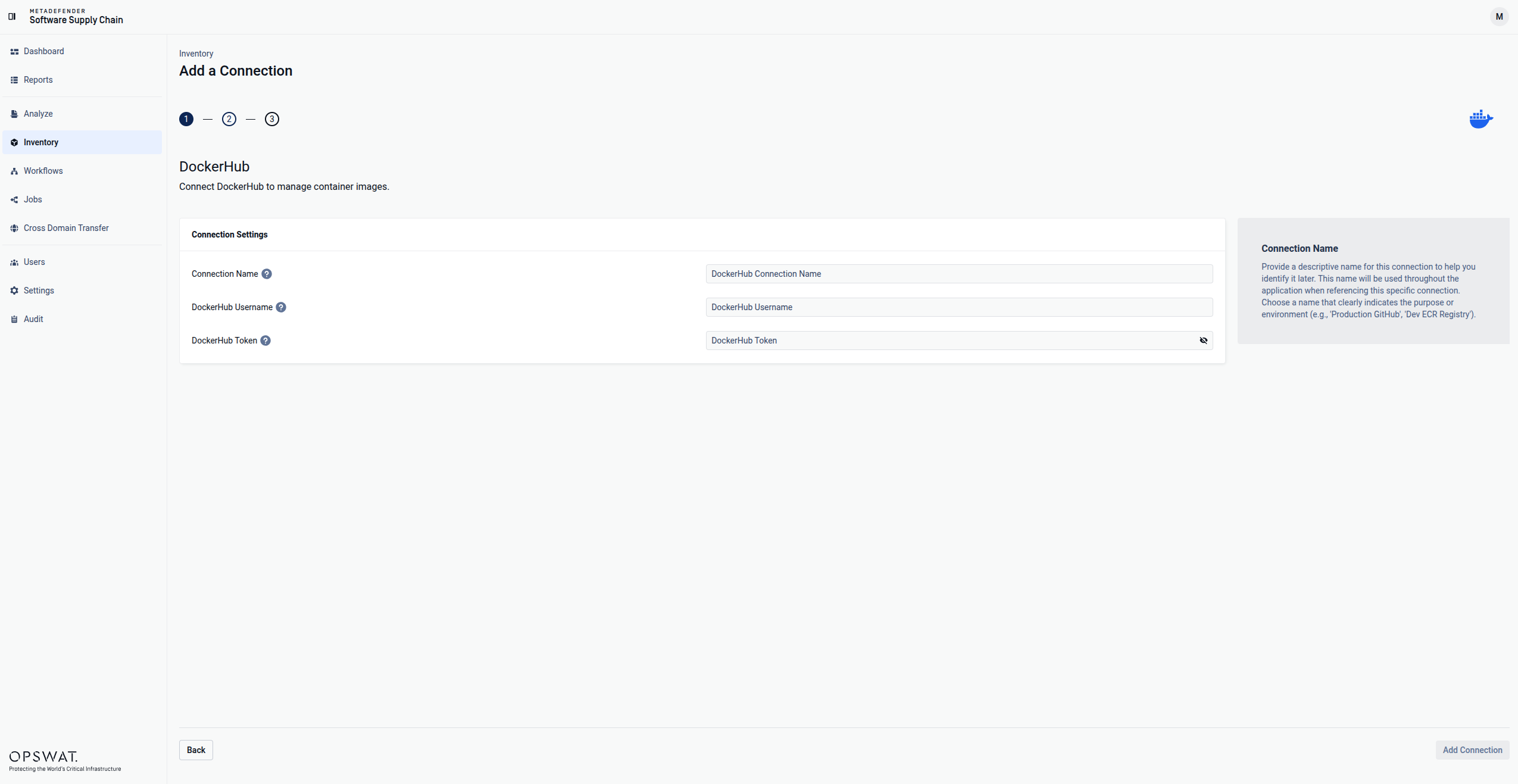Image resolution: width=1518 pixels, height=784 pixels.
Task: Open the Settings page
Action: [x=82, y=291]
